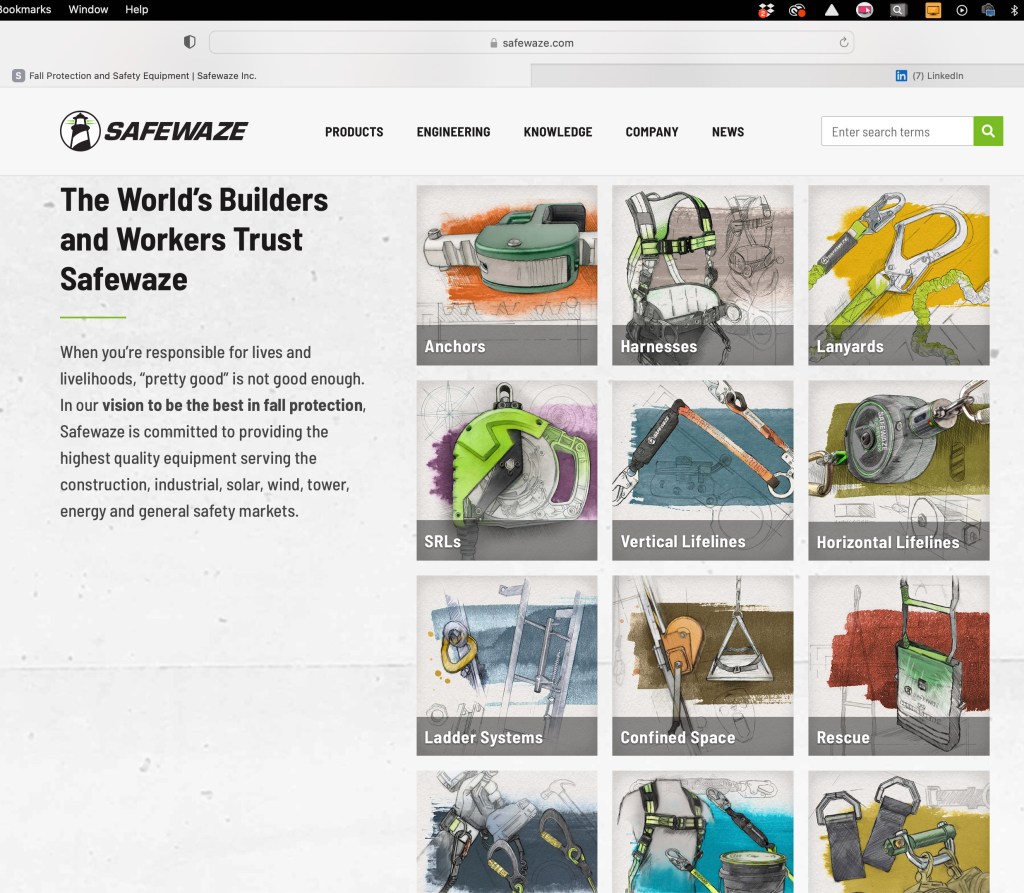Image resolution: width=1024 pixels, height=893 pixels.
Task: Open the Dropbox menu bar icon
Action: click(765, 10)
